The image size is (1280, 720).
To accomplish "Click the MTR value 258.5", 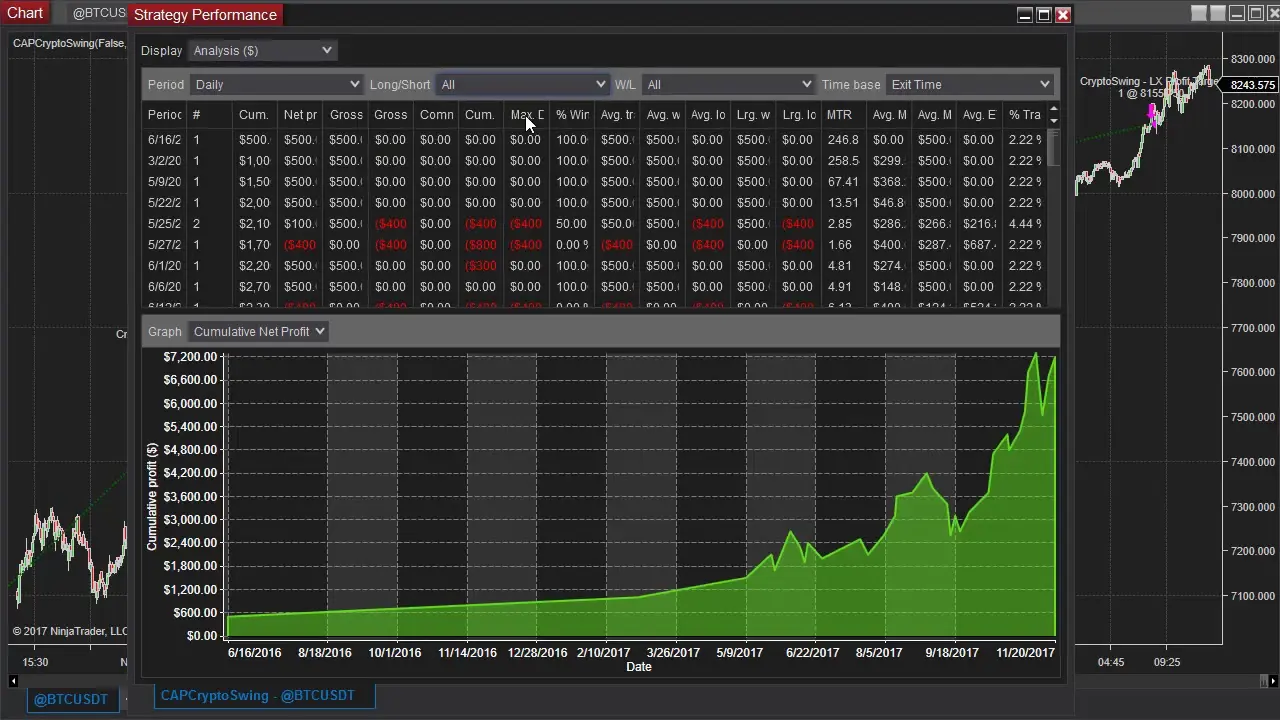I will [x=843, y=161].
